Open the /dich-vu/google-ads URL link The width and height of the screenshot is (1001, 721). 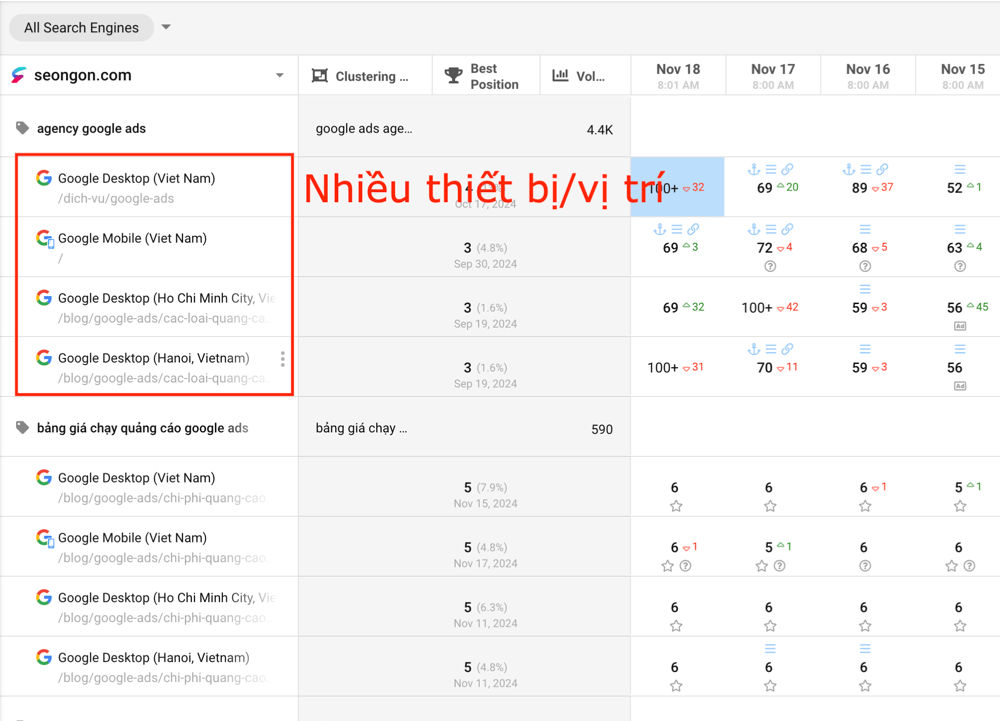click(116, 199)
